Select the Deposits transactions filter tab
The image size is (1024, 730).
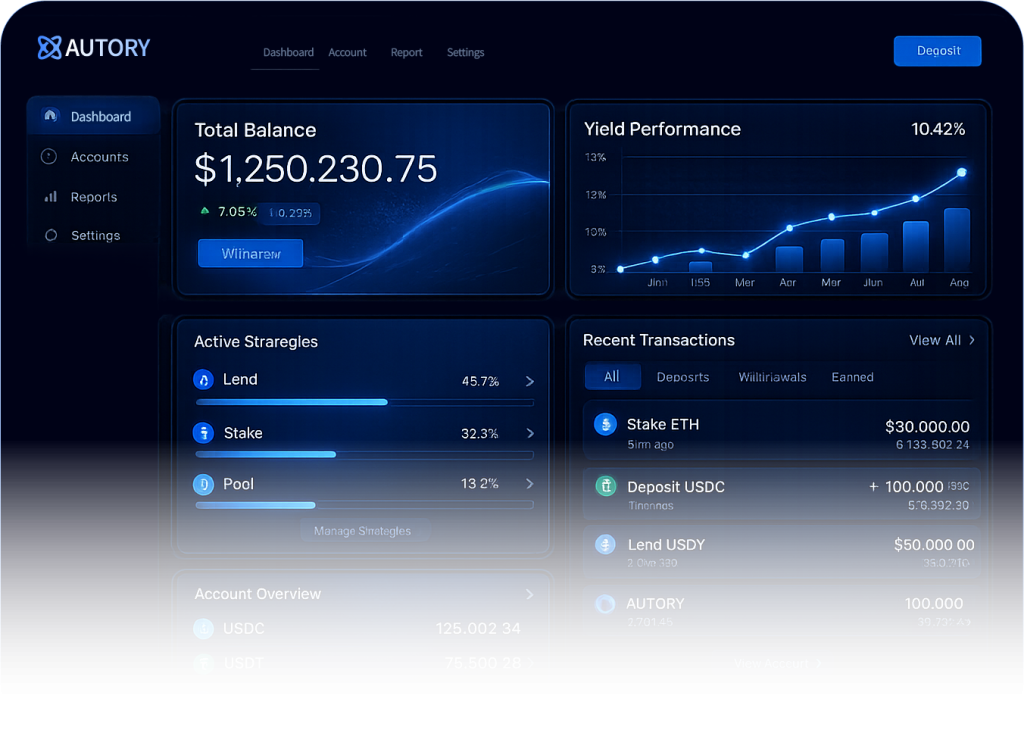[x=682, y=377]
